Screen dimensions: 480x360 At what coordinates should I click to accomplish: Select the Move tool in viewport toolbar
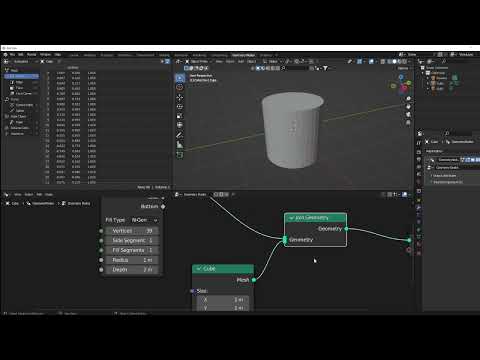(180, 98)
